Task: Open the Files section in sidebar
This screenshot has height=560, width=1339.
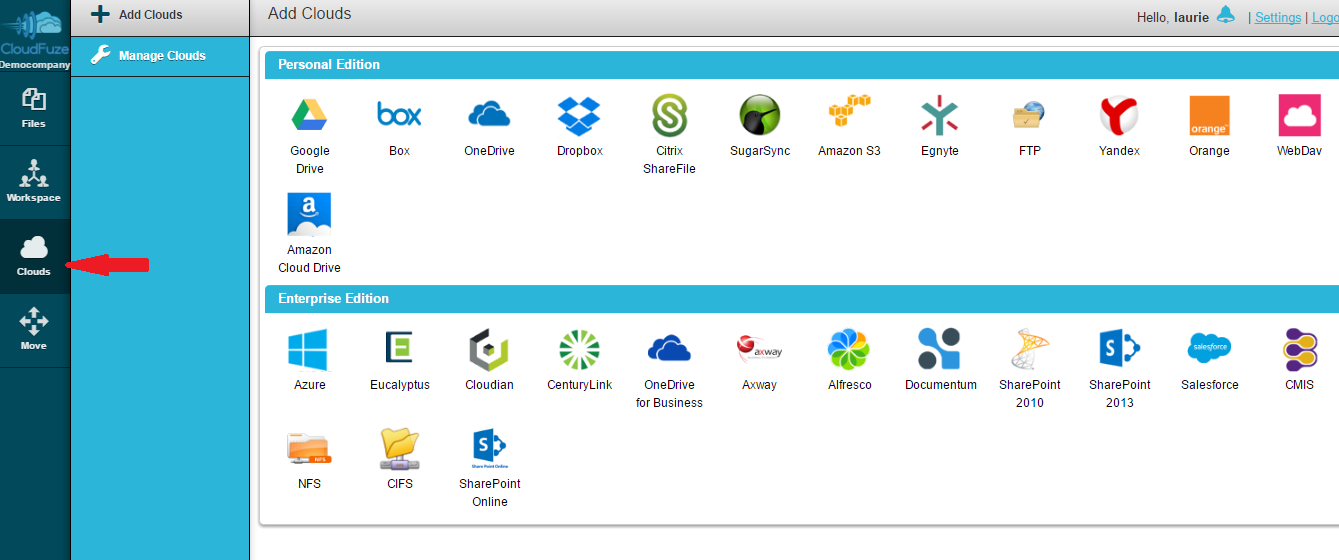Action: click(x=34, y=108)
